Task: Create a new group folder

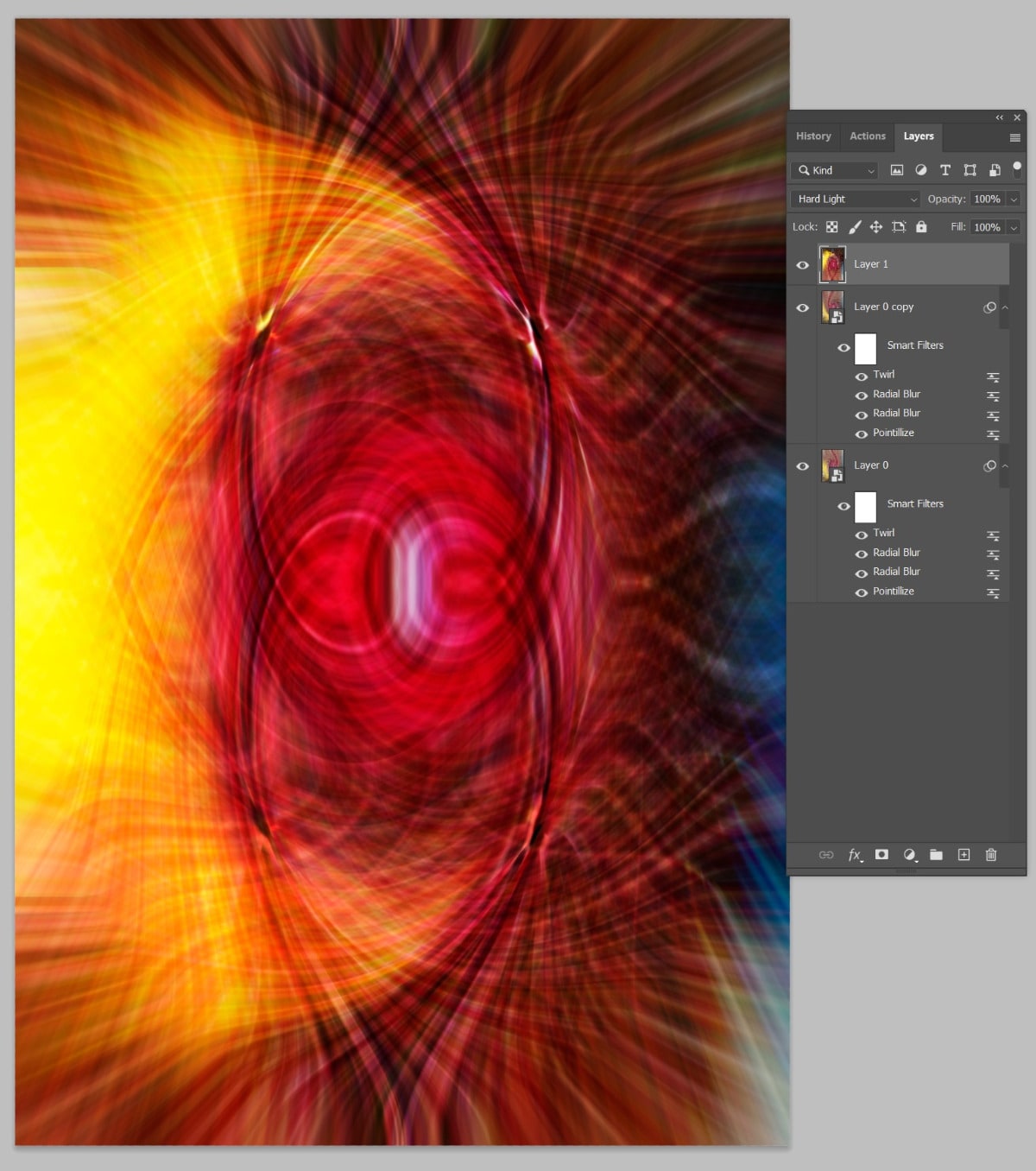Action: tap(936, 855)
